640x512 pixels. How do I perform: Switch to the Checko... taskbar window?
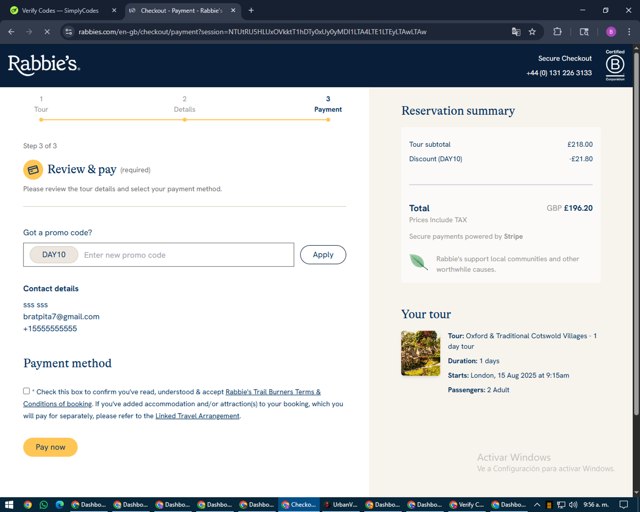click(299, 505)
